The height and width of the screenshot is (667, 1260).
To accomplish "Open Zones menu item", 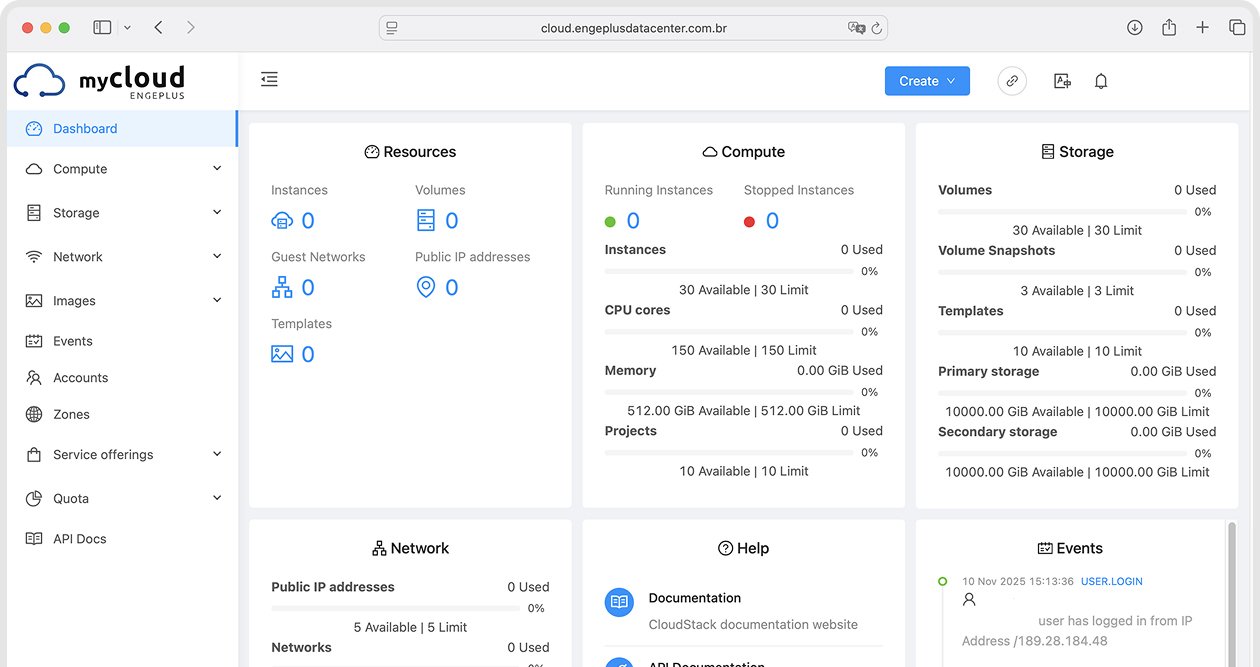I will tap(122, 414).
